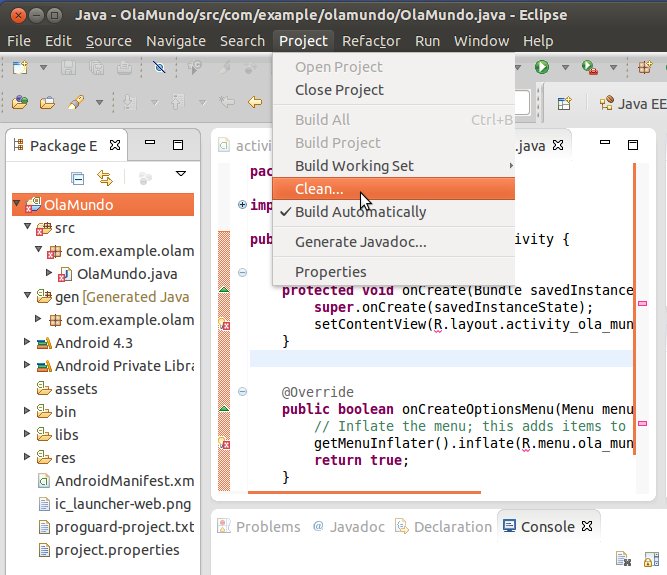Open the Run dropdown arrow
667x575 pixels.
[x=565, y=67]
